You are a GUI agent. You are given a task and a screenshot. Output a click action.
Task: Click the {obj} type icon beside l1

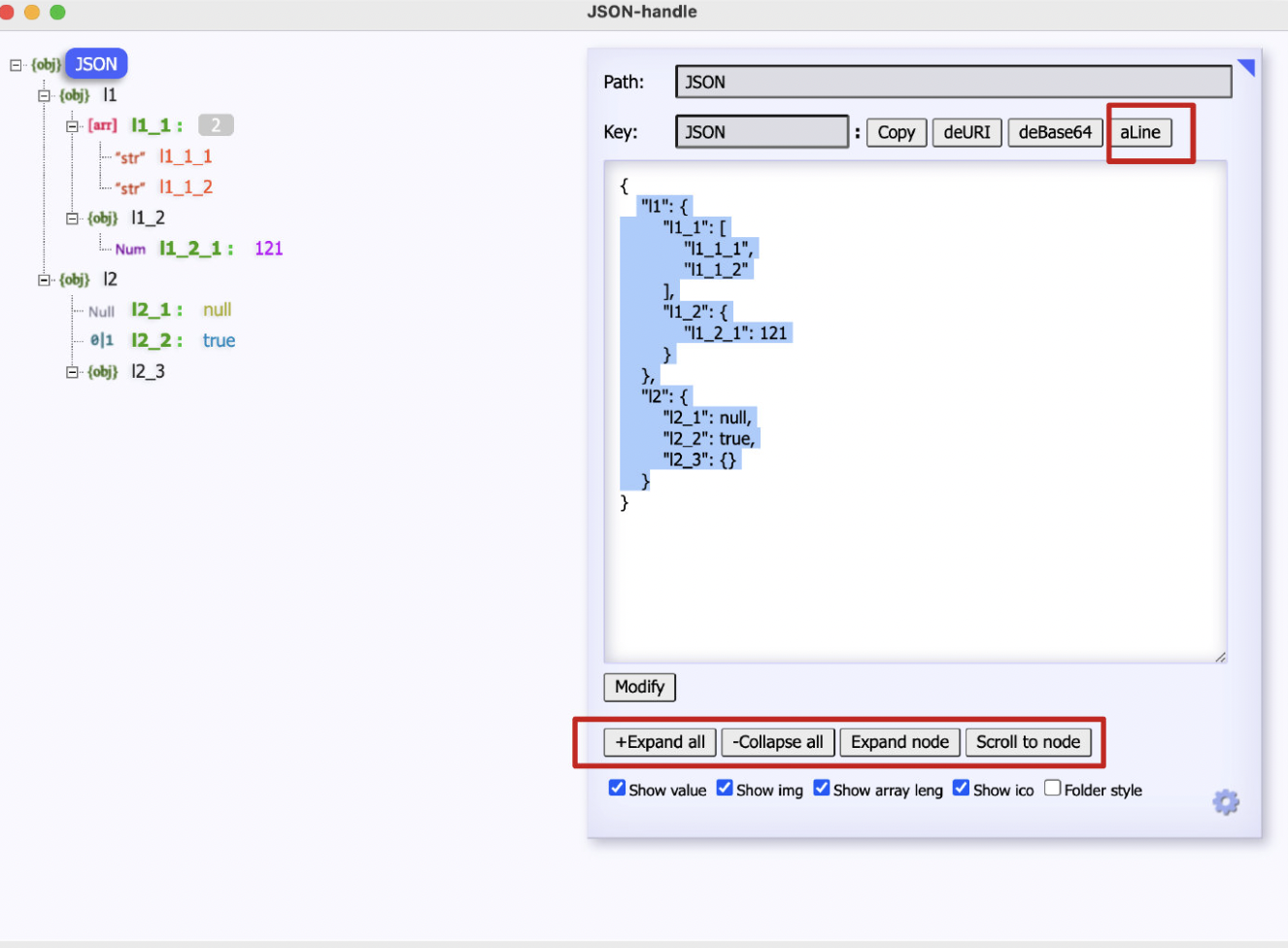(74, 95)
